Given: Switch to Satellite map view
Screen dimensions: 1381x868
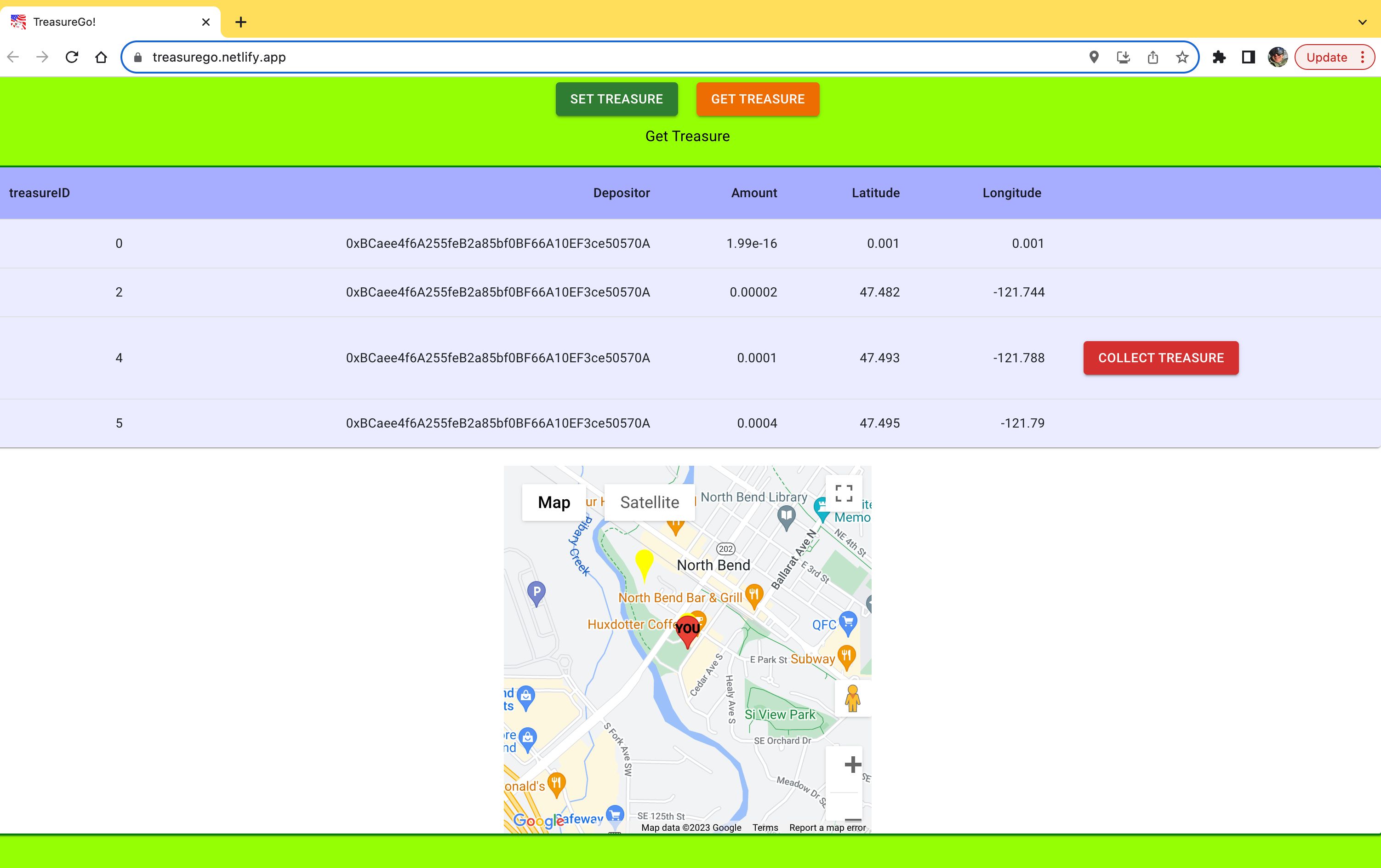Looking at the screenshot, I should pyautogui.click(x=649, y=502).
